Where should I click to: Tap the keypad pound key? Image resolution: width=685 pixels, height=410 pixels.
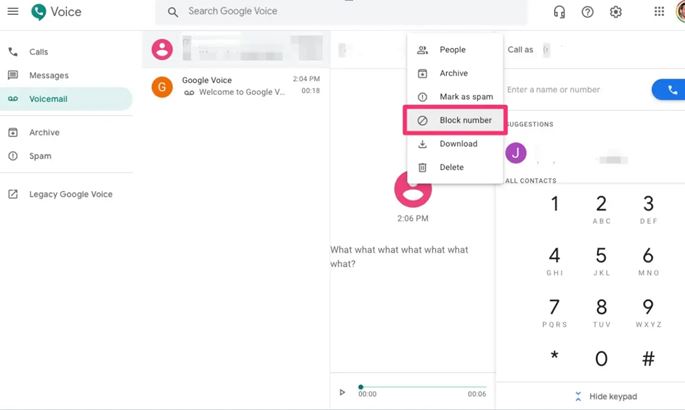click(x=648, y=358)
